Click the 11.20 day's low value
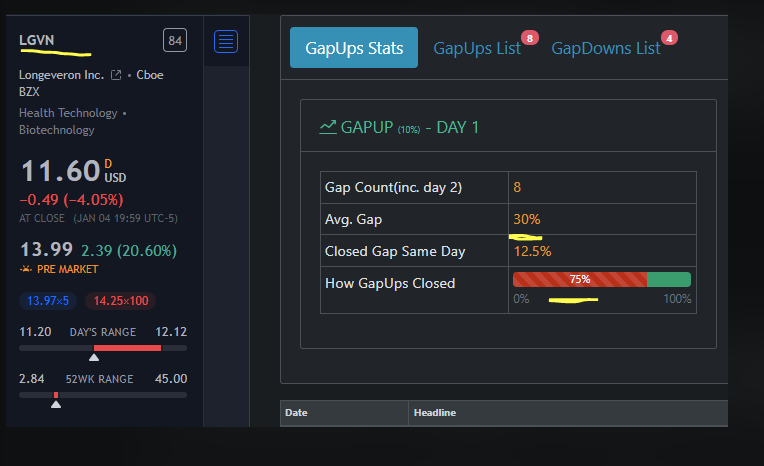This screenshot has width=764, height=466. tap(35, 332)
